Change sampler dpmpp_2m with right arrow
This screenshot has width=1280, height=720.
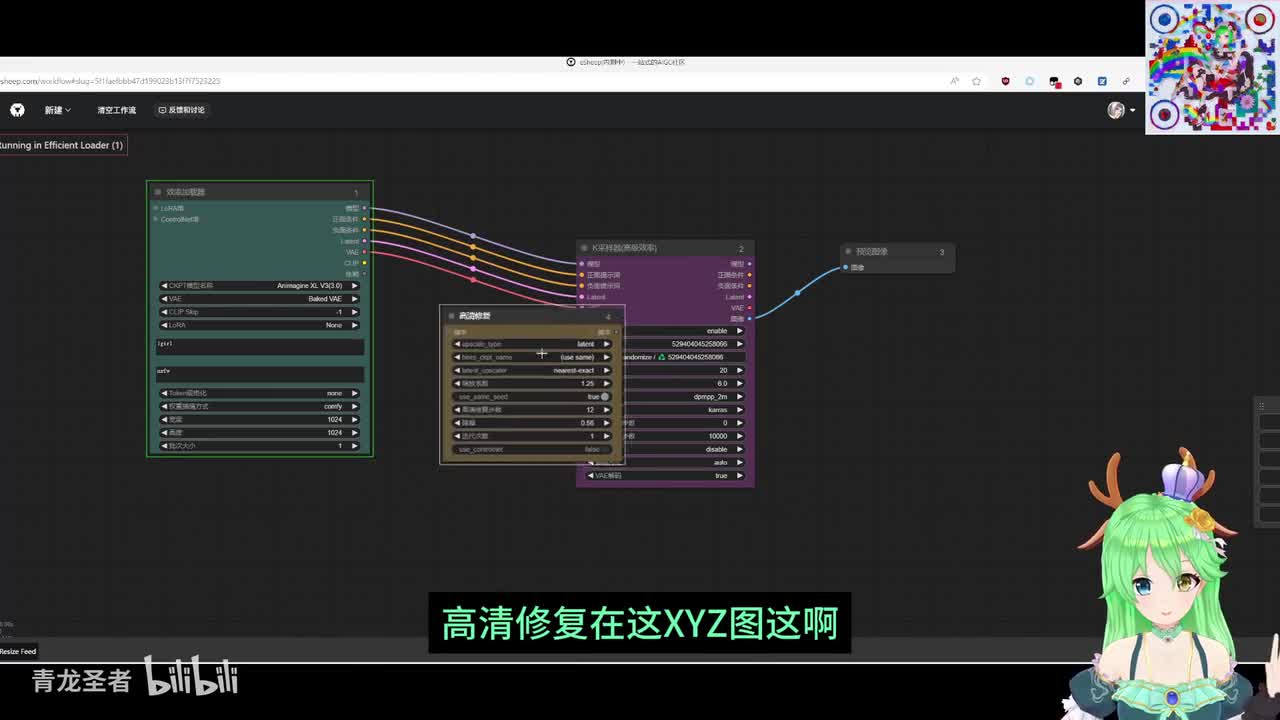pos(739,397)
